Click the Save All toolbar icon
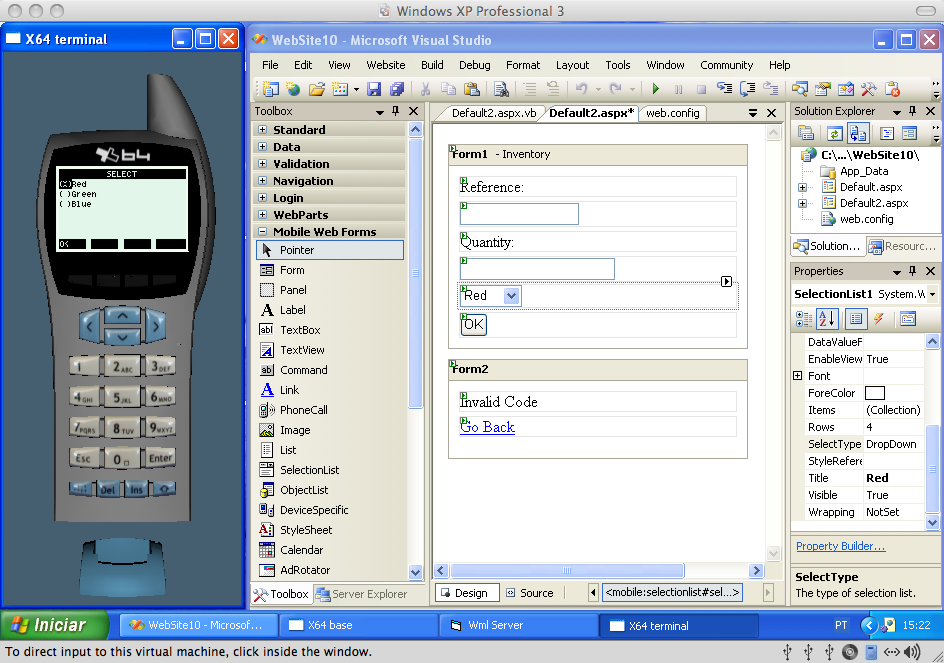The width and height of the screenshot is (944, 663). (x=397, y=89)
